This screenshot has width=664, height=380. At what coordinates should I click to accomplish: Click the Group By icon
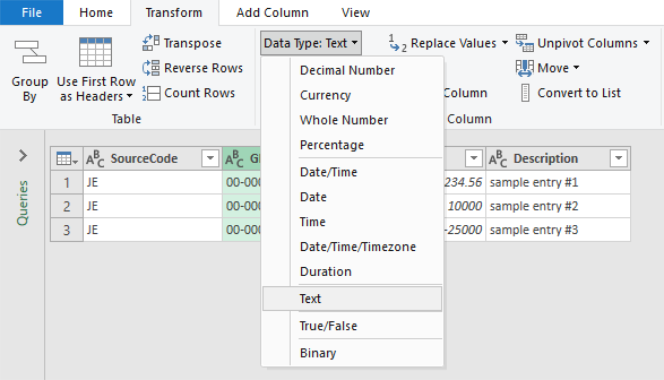coord(30,52)
